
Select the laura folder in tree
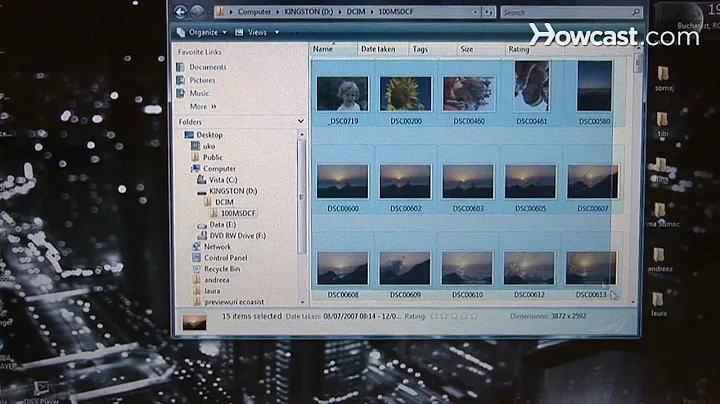tap(212, 291)
